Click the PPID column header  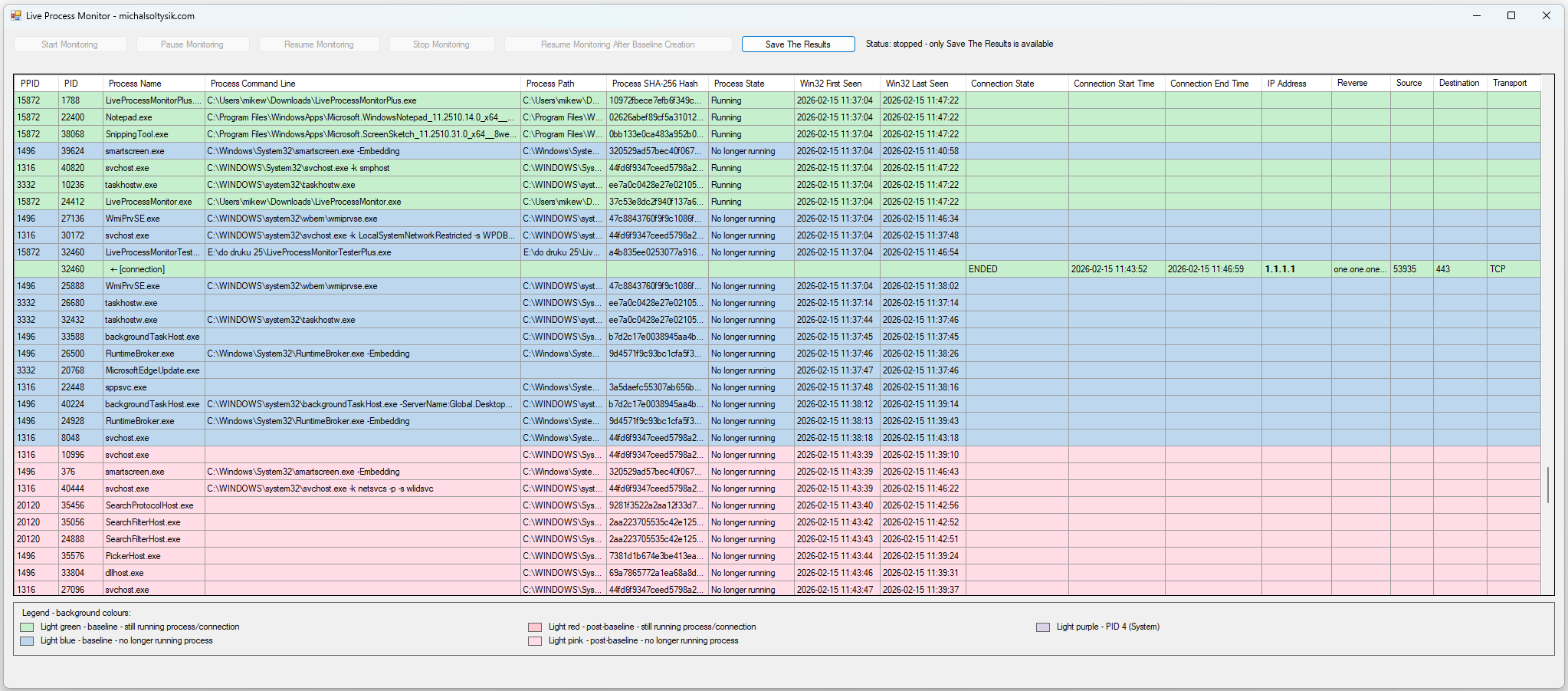[x=31, y=84]
